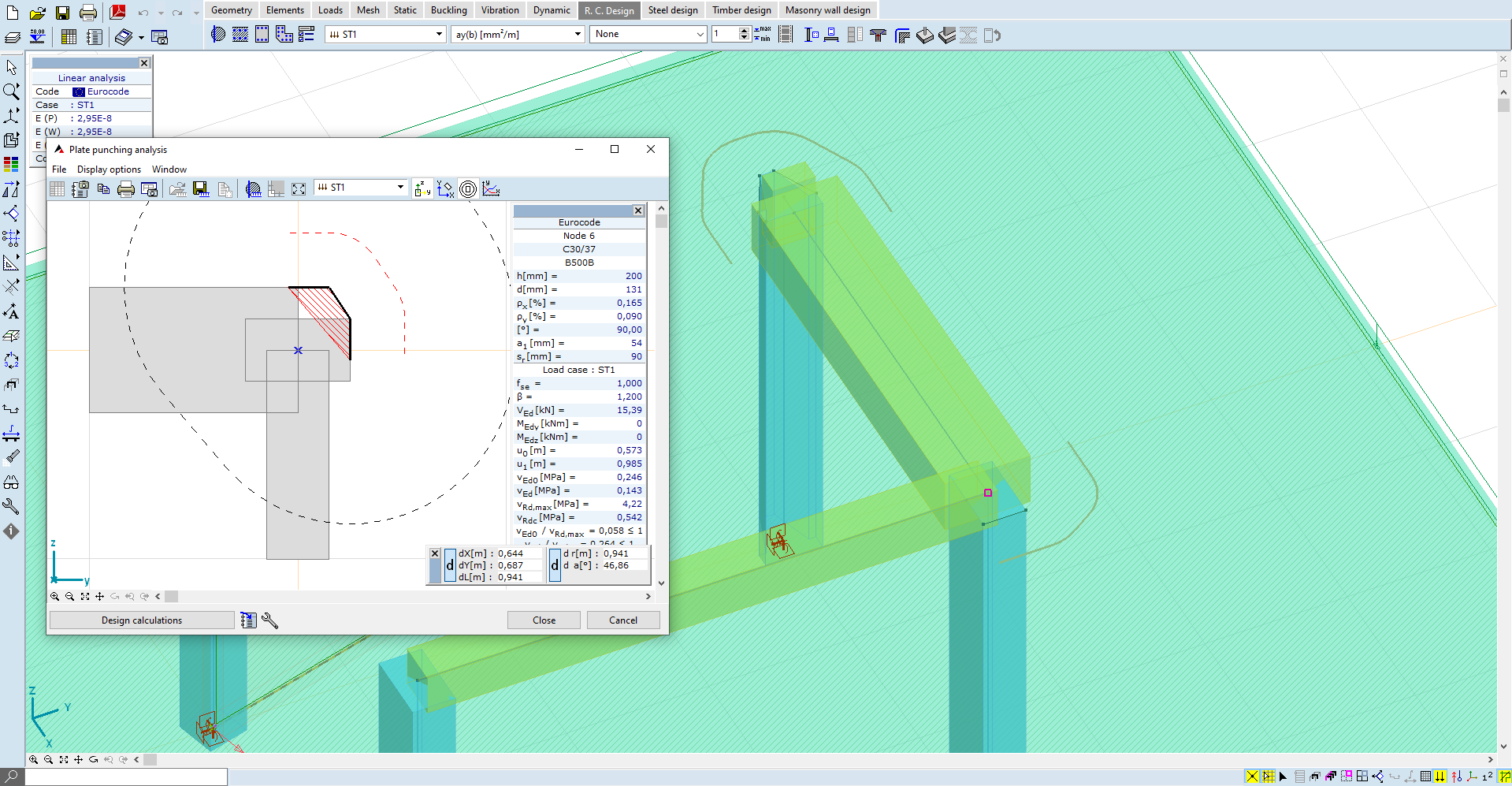Select the zoom magnifier tool in left sidebar

(x=11, y=91)
